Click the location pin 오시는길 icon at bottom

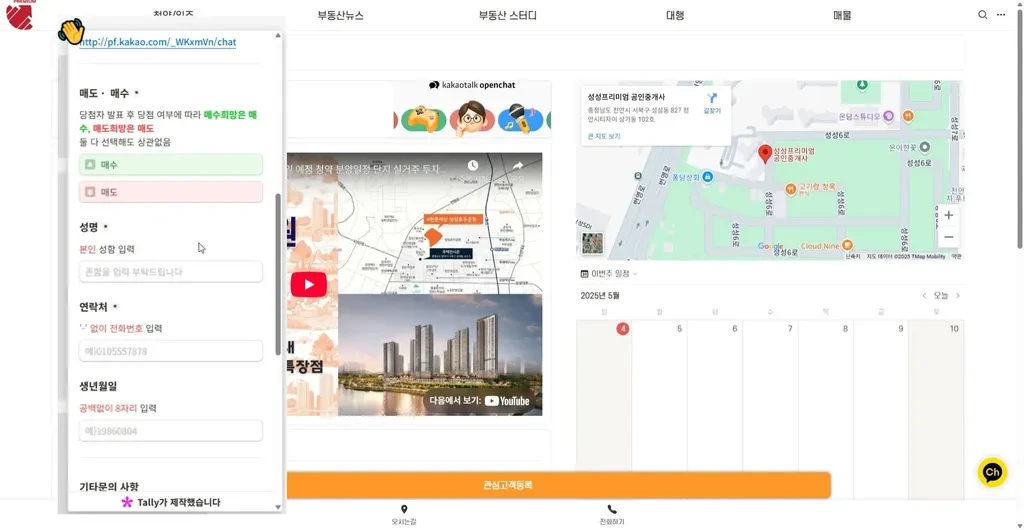tap(404, 509)
